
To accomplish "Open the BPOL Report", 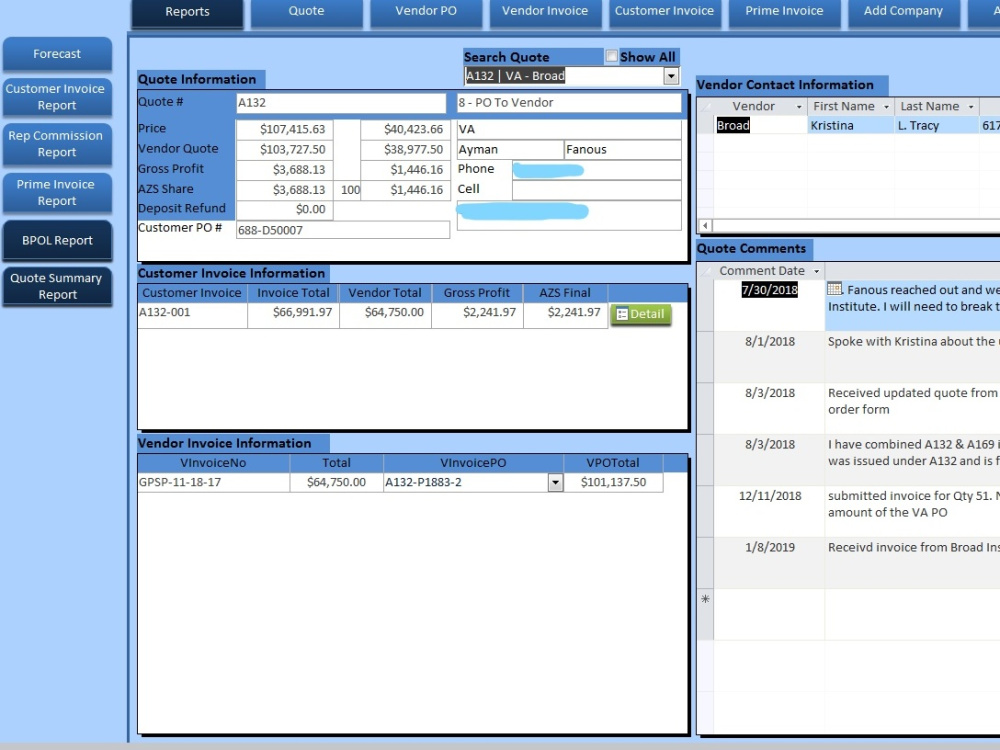I will (x=57, y=240).
